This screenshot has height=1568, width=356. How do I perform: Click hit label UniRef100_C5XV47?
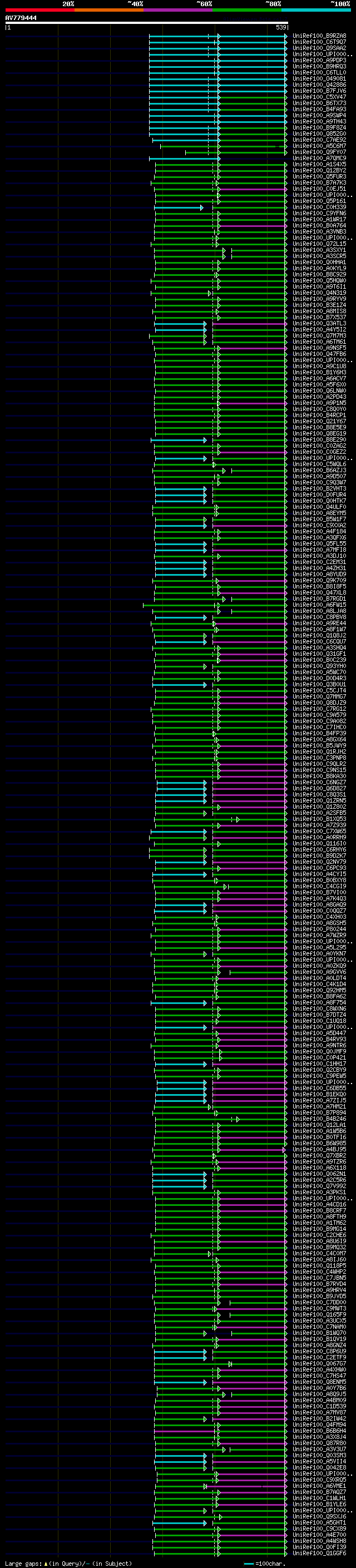tap(319, 97)
